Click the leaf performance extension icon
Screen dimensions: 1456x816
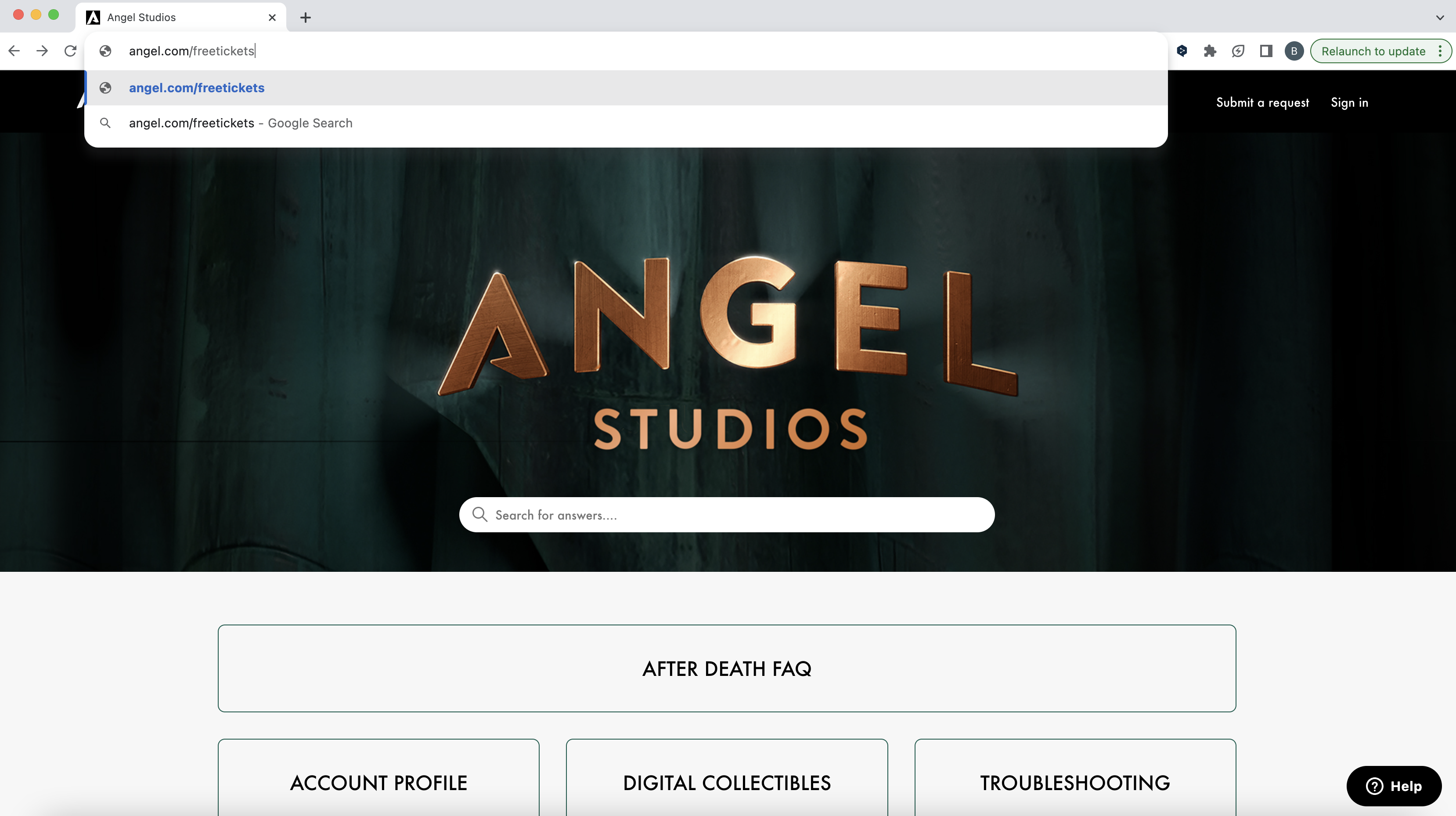1238,51
